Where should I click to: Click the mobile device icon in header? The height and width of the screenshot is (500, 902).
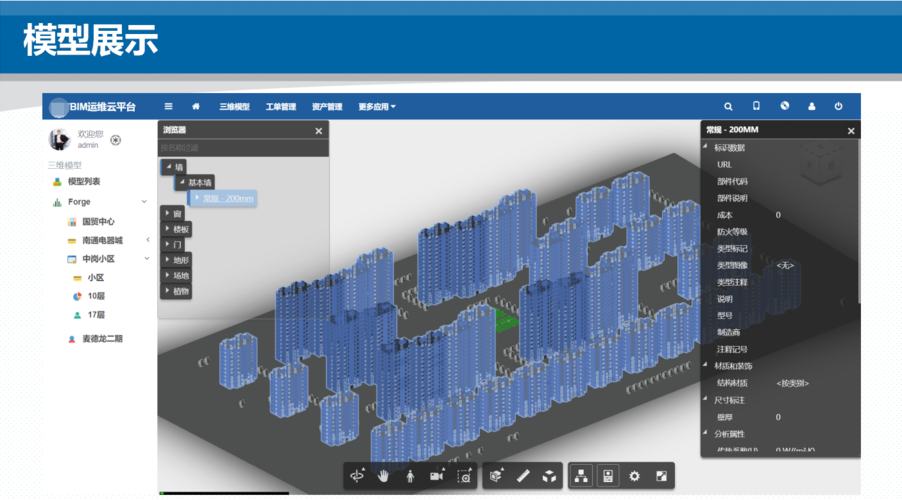[x=756, y=106]
